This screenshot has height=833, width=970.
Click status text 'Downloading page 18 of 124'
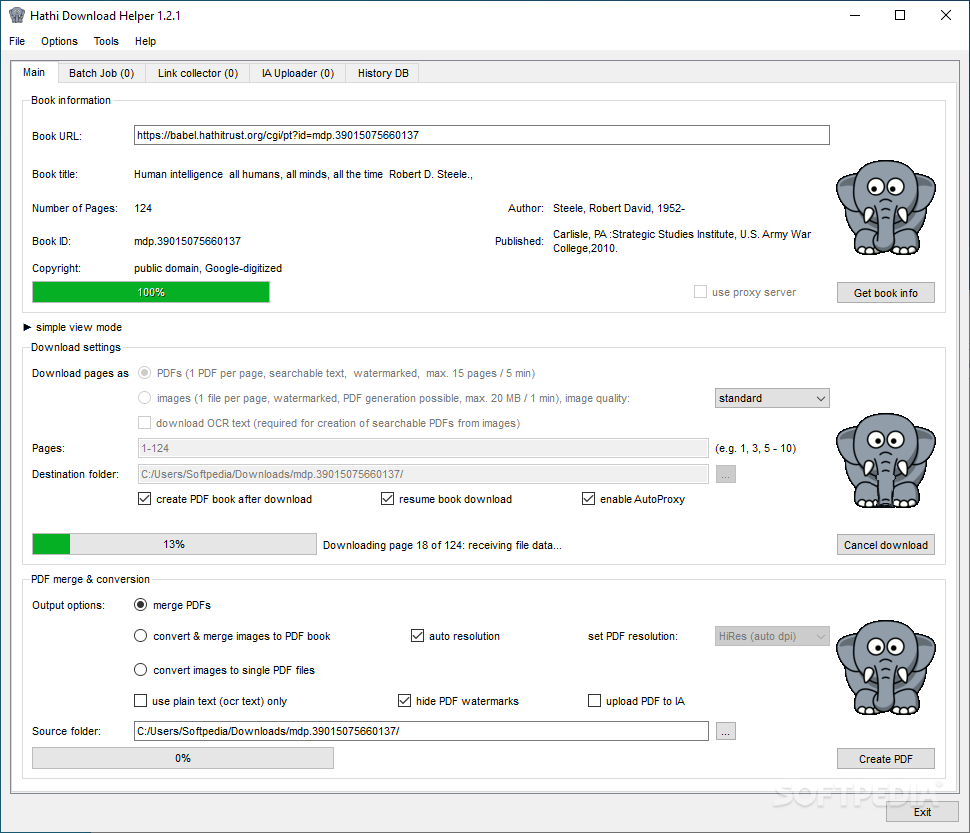[x=392, y=545]
